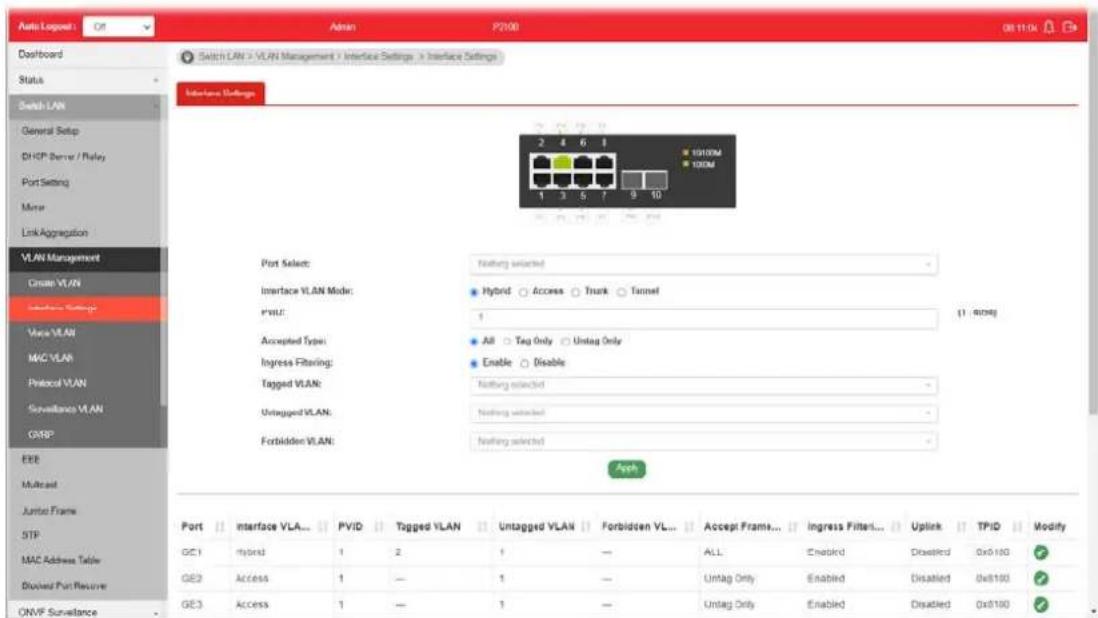This screenshot has width=1098, height=618.
Task: Click the green modify icon for GE3
Action: tap(1041, 604)
